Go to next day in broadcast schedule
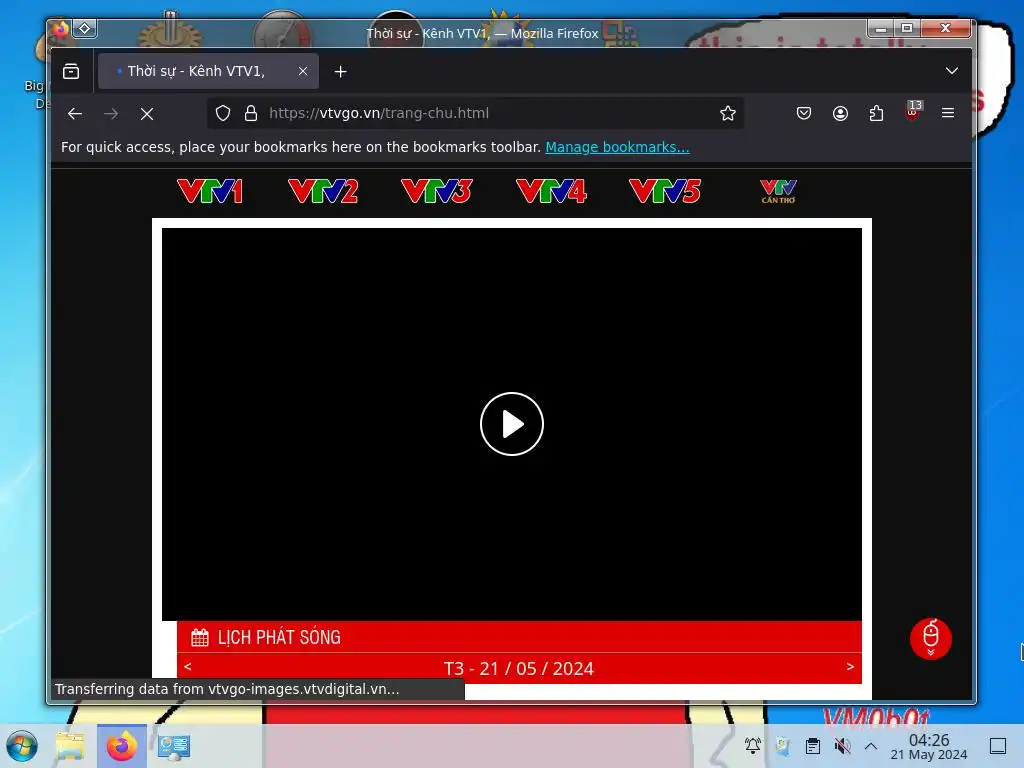The image size is (1024, 768). (850, 667)
